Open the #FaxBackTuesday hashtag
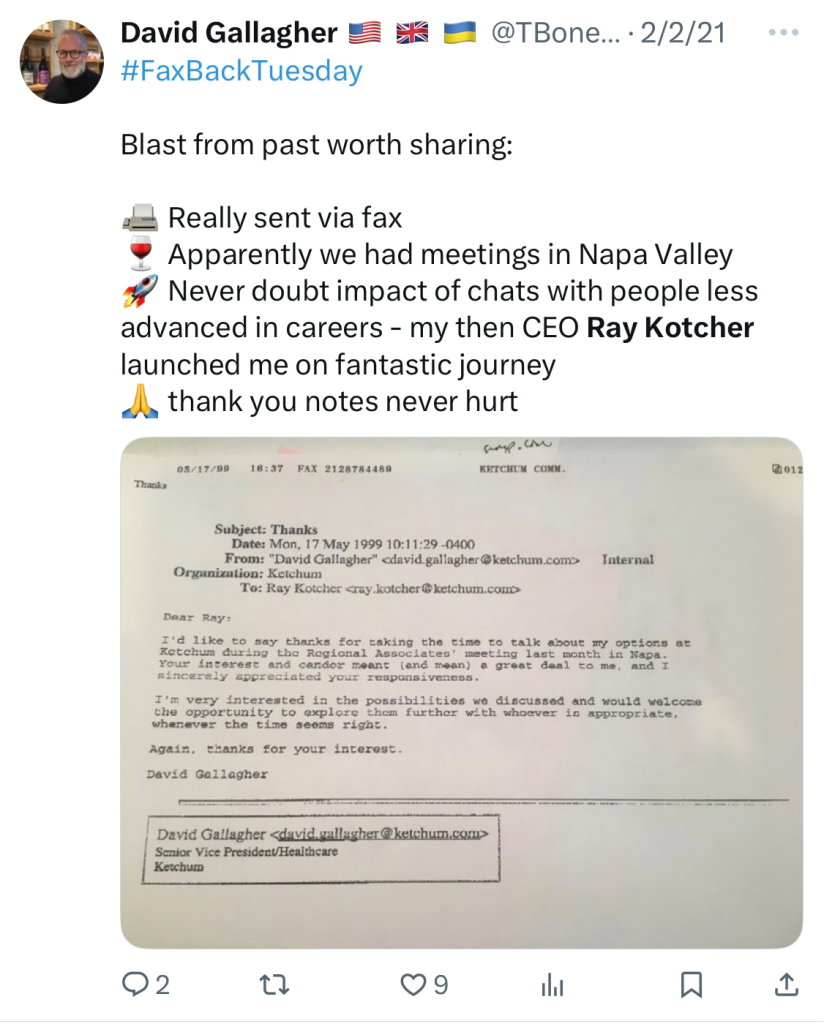This screenshot has width=824, height=1024. [x=241, y=72]
